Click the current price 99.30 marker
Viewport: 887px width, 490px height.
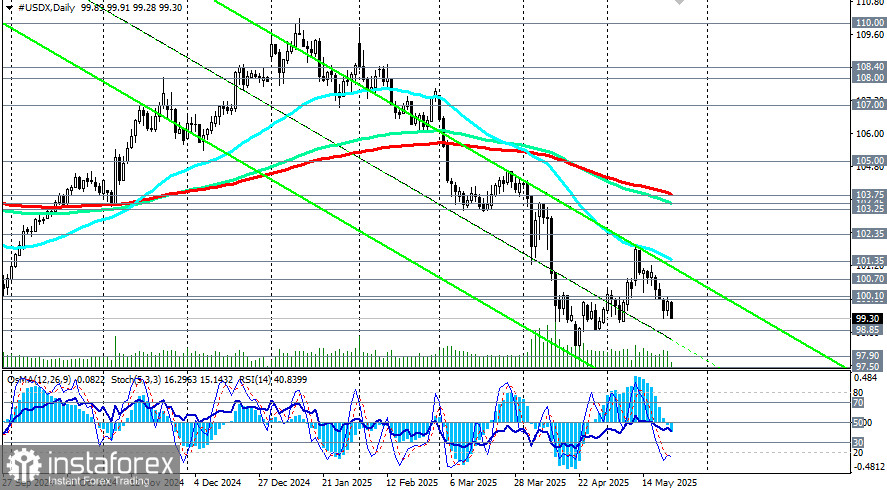coord(869,319)
